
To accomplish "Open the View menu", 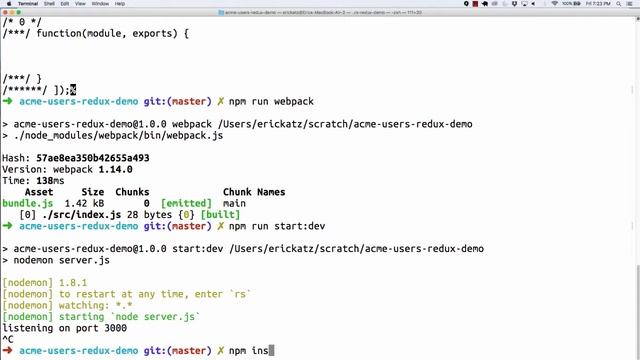I will coord(80,4).
